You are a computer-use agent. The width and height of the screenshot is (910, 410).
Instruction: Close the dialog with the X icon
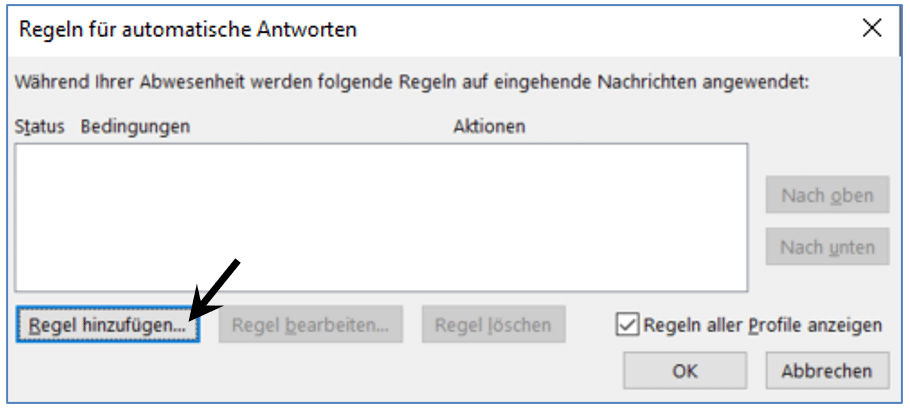[x=872, y=27]
